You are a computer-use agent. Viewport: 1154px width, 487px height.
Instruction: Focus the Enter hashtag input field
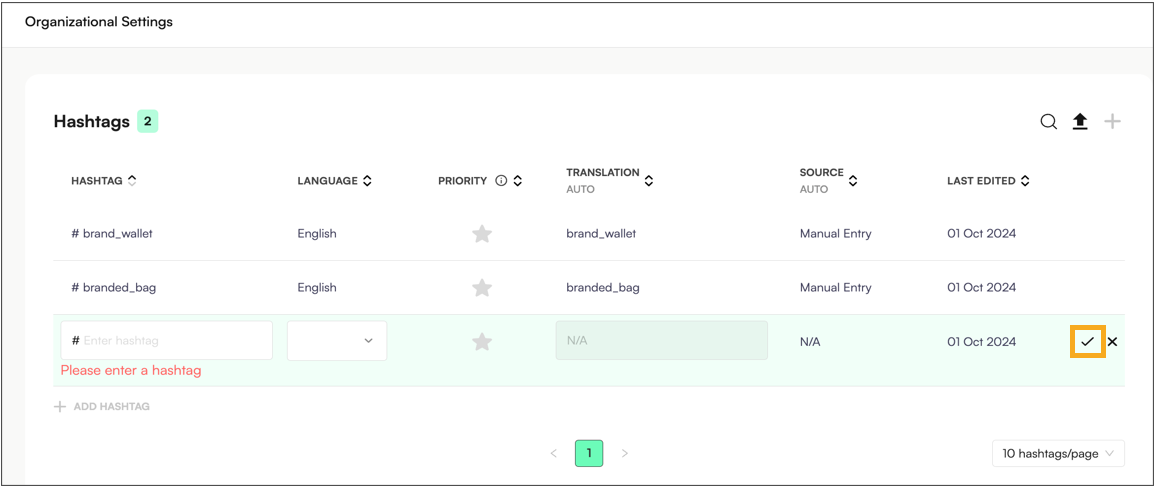click(166, 341)
